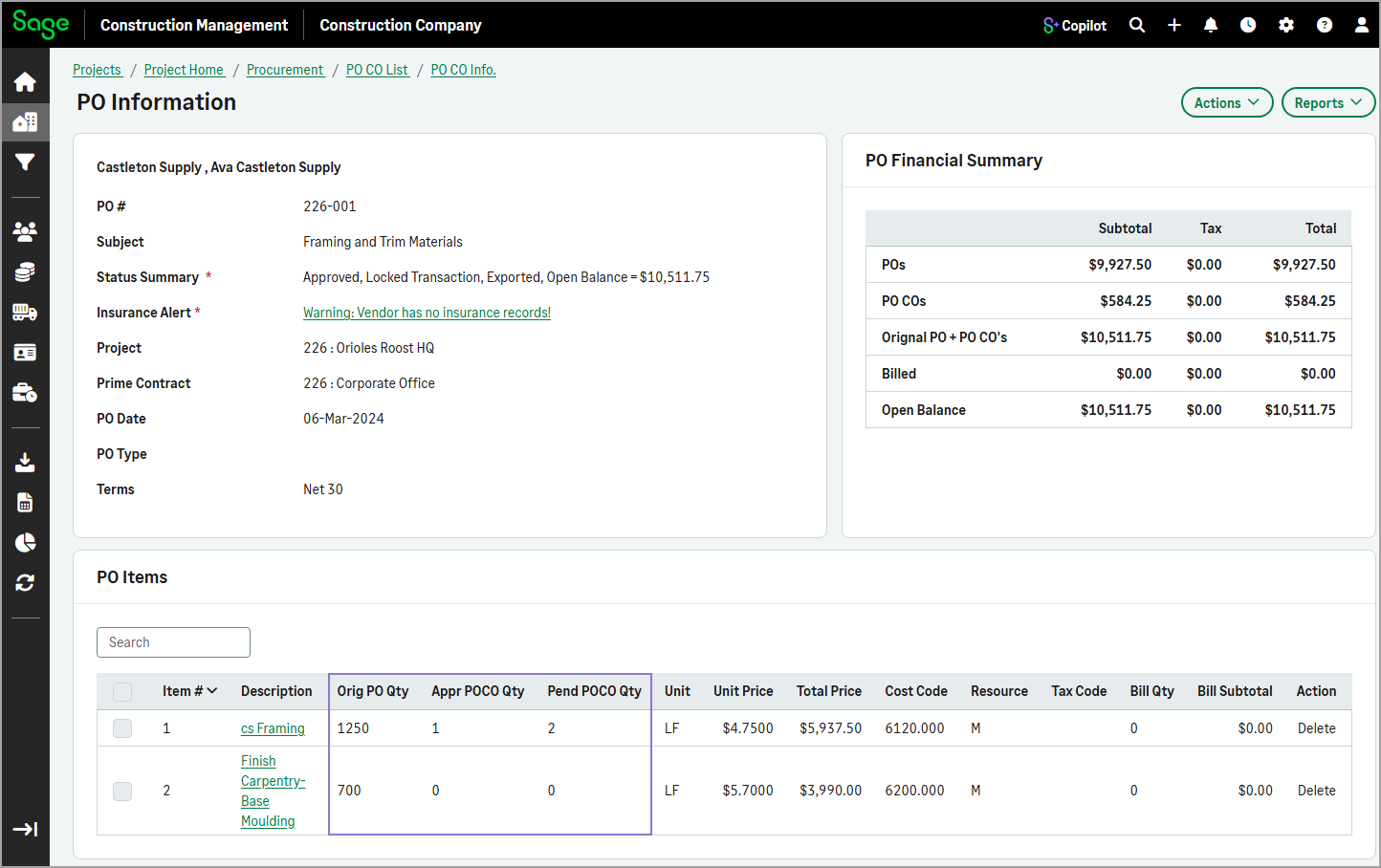Image resolution: width=1381 pixels, height=868 pixels.
Task: Click the $9,927.50 POs subtotal value
Action: 1120,265
